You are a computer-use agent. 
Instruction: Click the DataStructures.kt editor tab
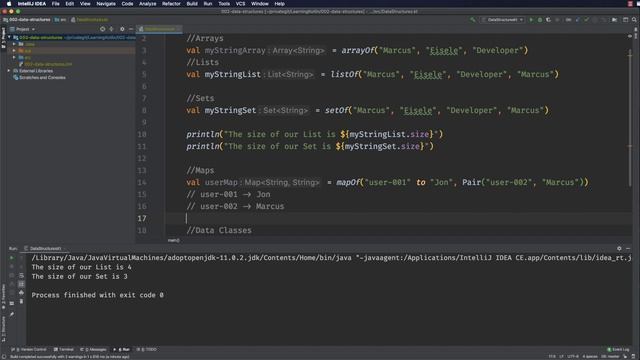point(159,29)
